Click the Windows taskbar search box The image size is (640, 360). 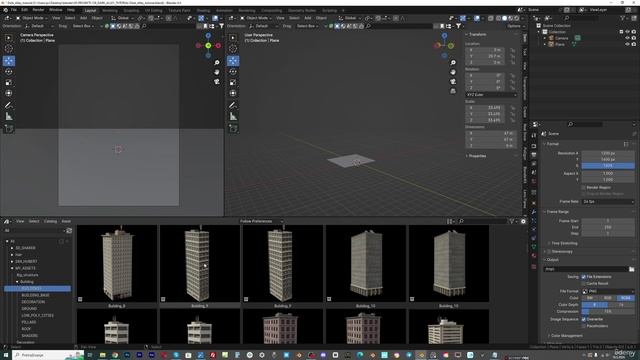48,355
